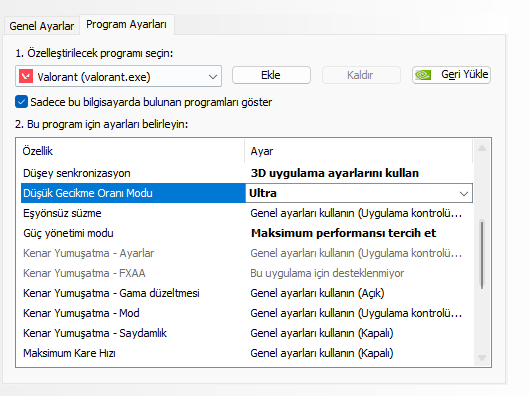530x396 pixels.
Task: Select the Güç yönetimi modu row
Action: [x=247, y=233]
